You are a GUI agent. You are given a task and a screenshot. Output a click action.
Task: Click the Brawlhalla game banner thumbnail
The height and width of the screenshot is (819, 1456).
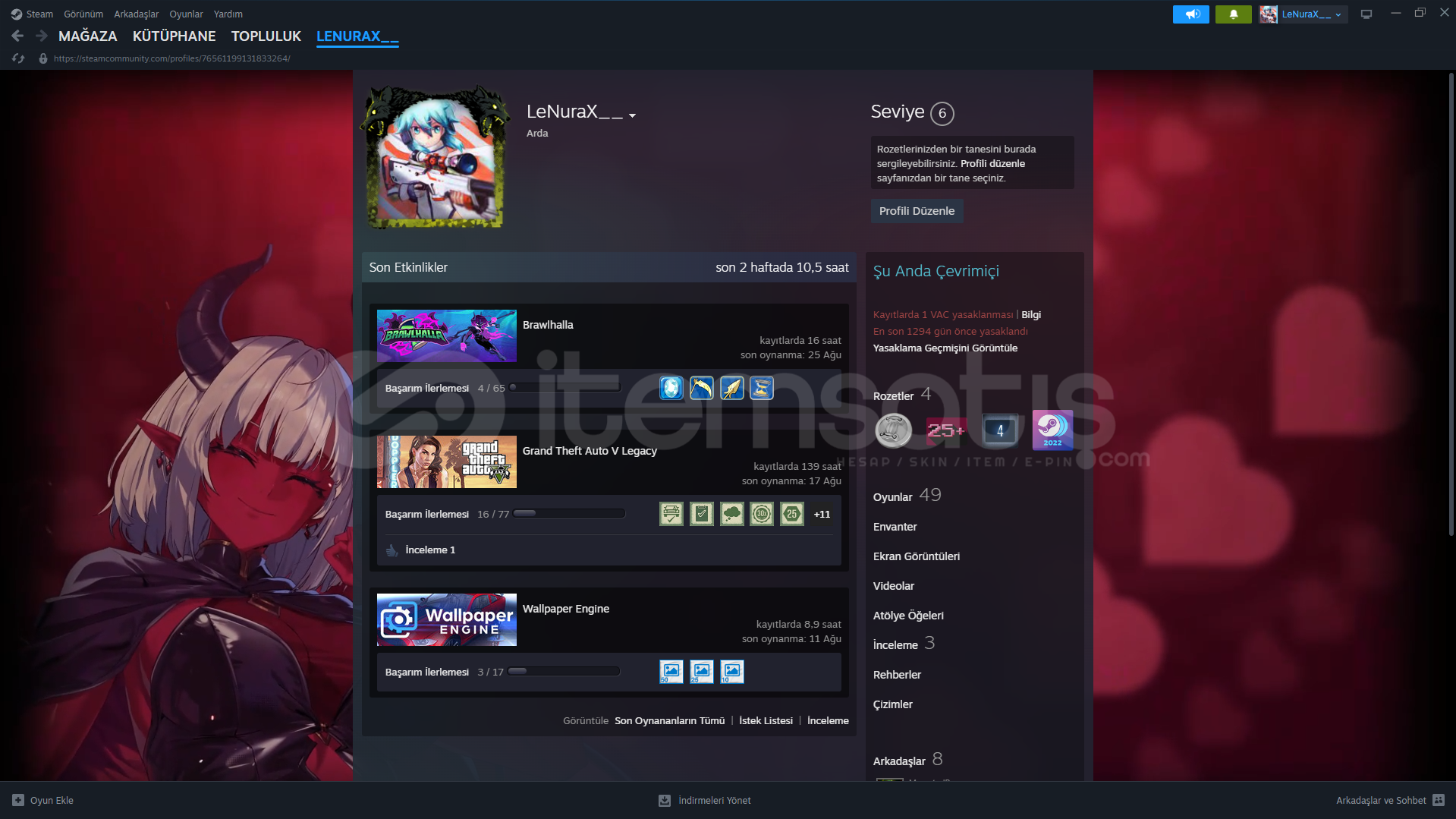447,335
